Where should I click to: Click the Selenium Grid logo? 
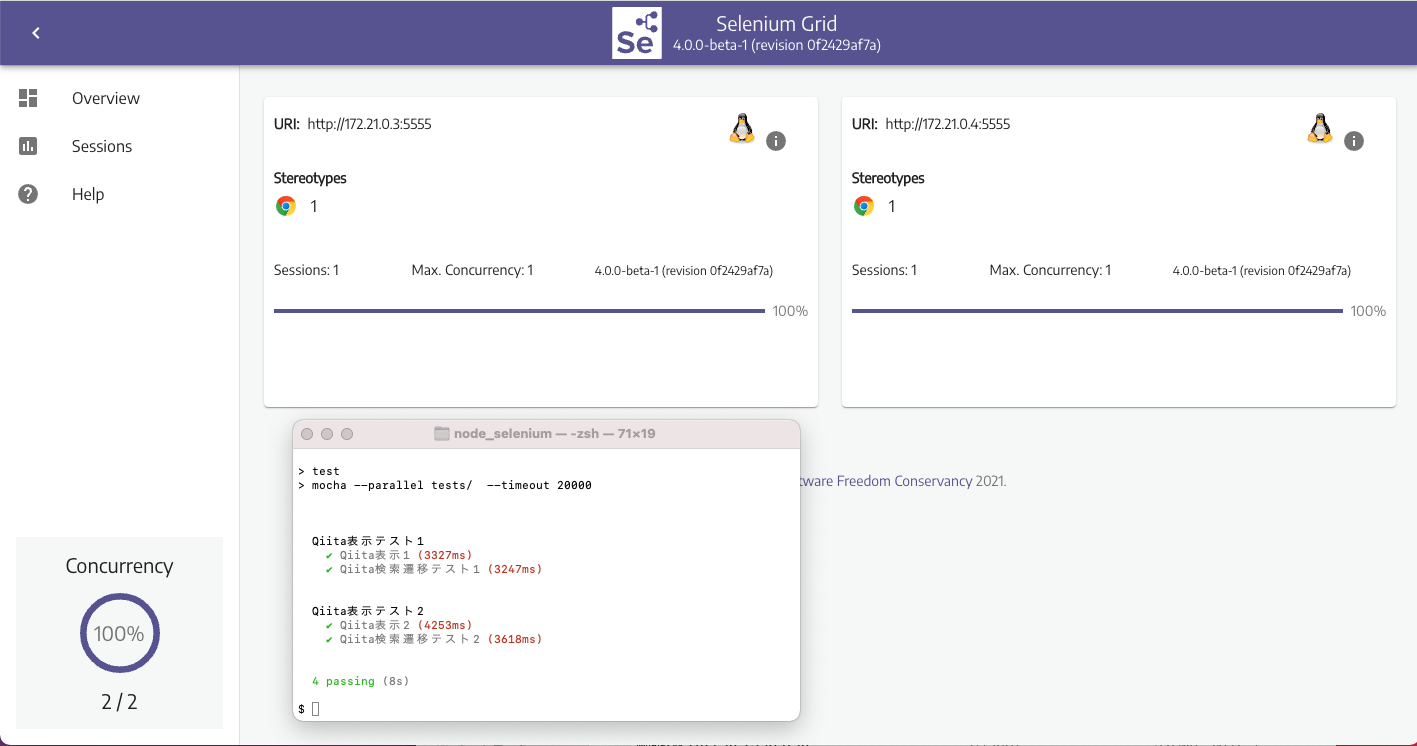pos(637,33)
